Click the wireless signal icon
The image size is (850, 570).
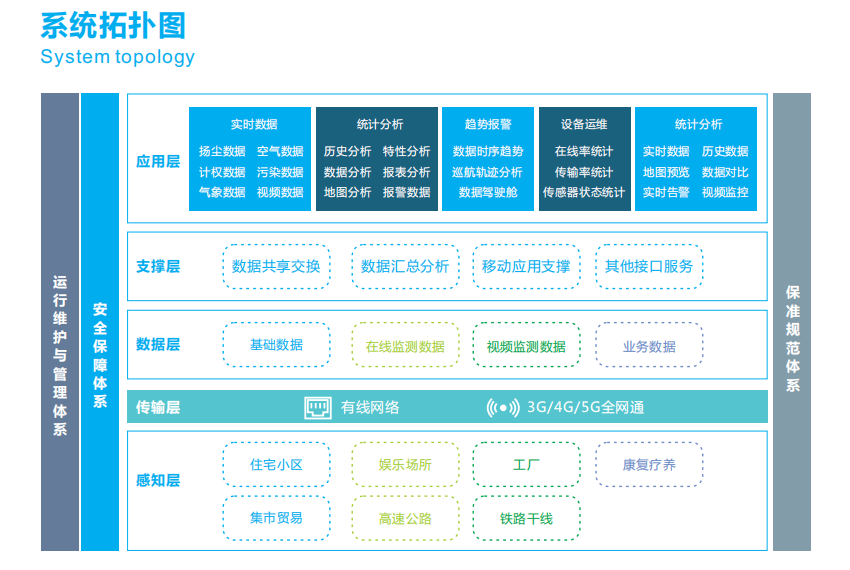[x=502, y=407]
